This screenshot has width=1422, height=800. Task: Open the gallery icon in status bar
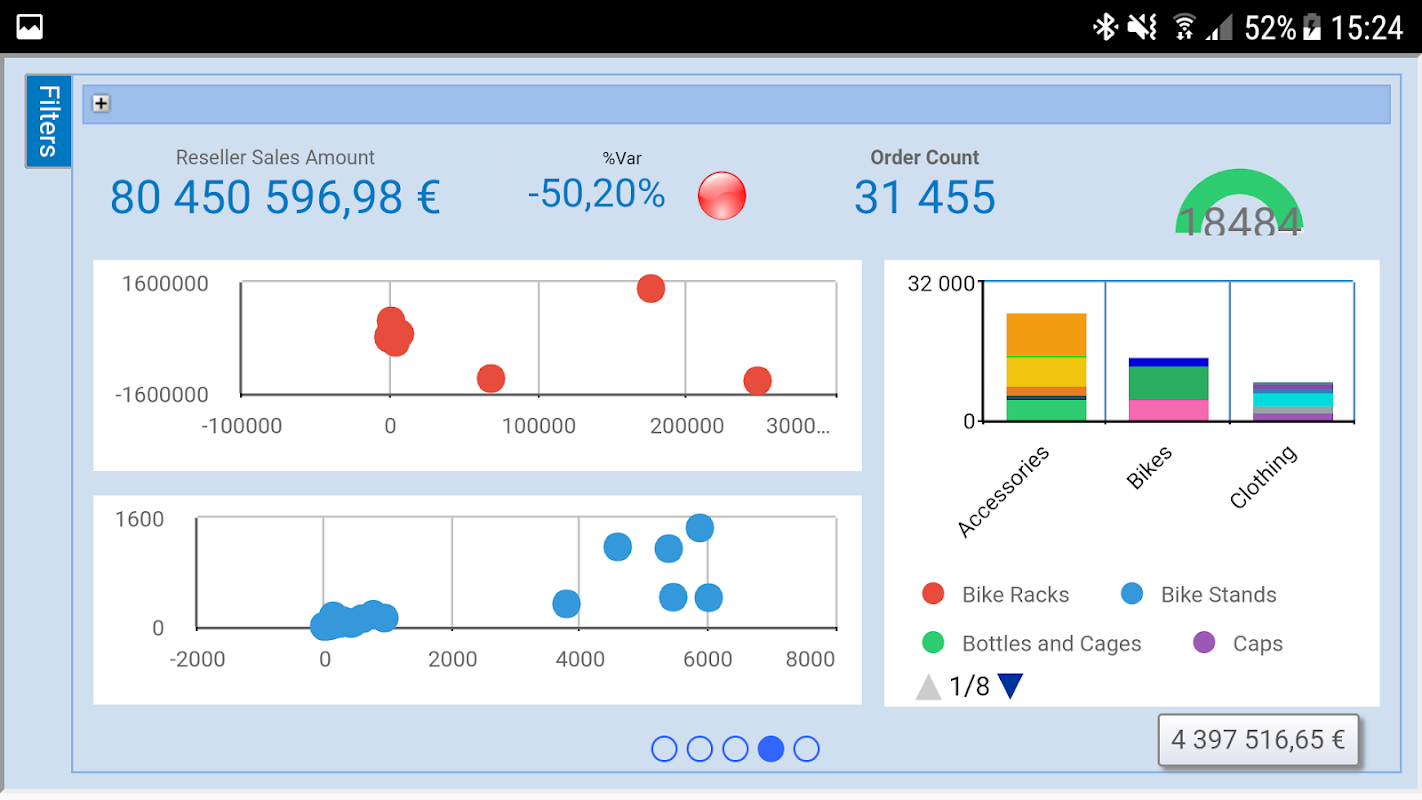click(30, 27)
